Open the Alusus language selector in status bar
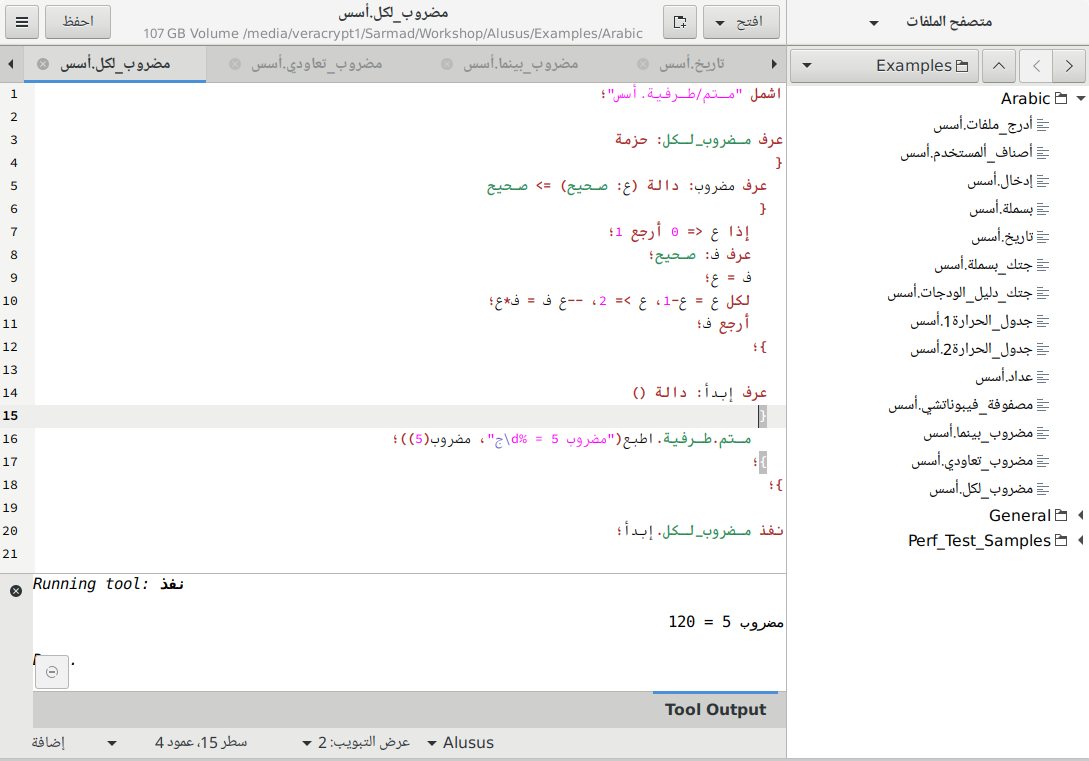The height and width of the screenshot is (761, 1089). [460, 743]
